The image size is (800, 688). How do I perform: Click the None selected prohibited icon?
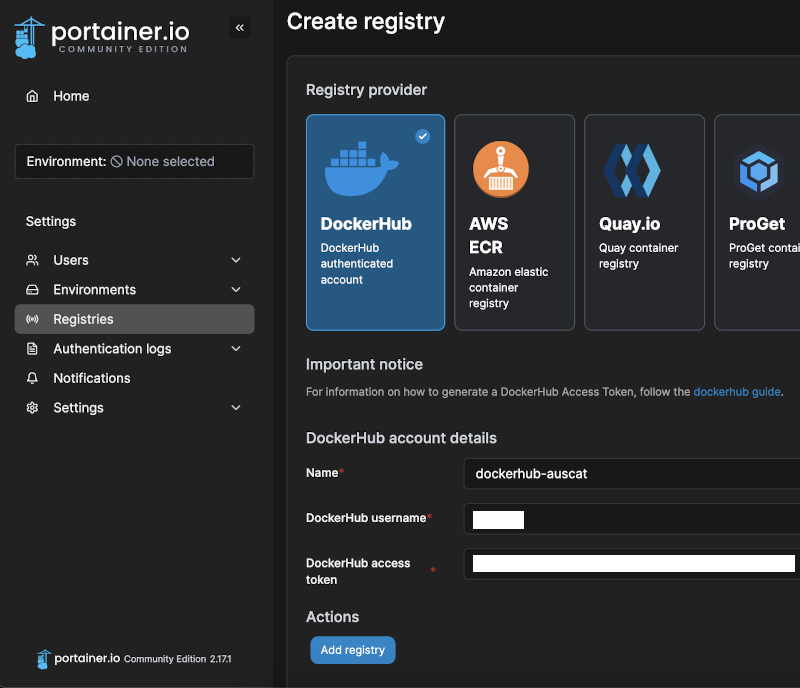tap(116, 161)
